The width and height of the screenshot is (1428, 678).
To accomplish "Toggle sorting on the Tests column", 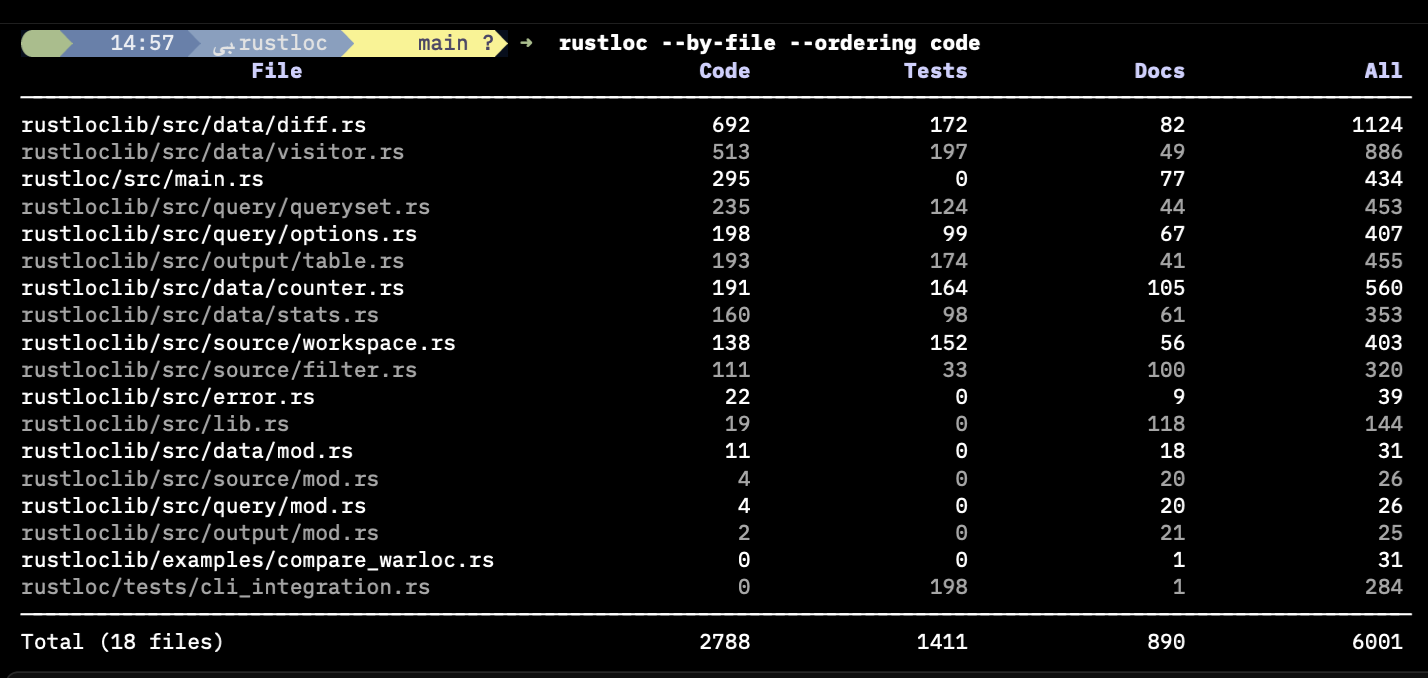I will (935, 70).
